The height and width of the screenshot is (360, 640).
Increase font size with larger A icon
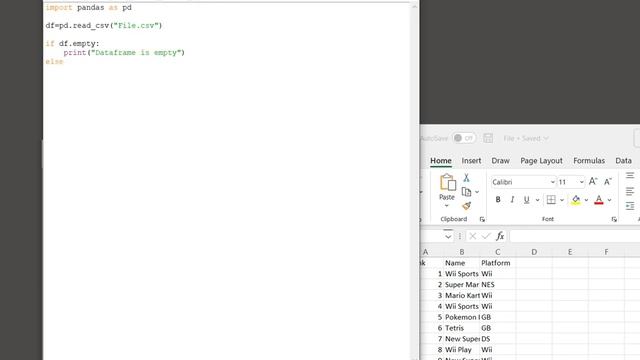(x=593, y=182)
